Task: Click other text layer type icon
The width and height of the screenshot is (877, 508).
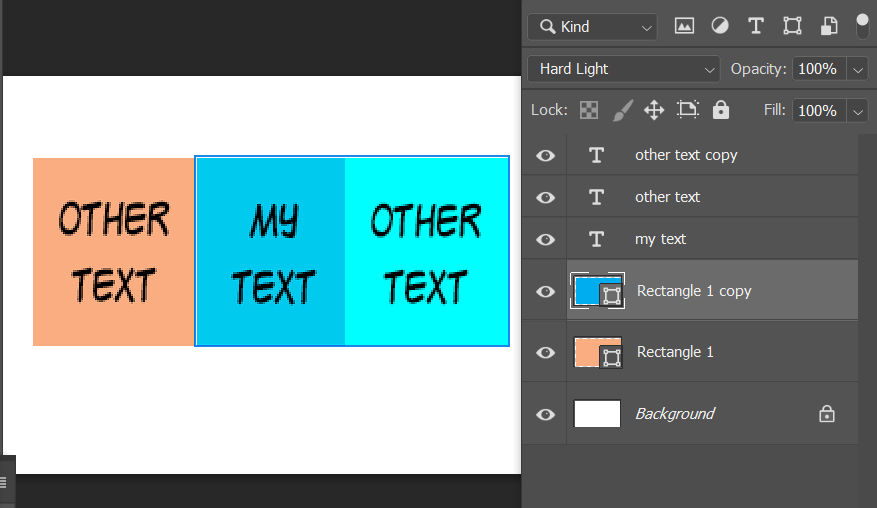Action: click(x=597, y=197)
